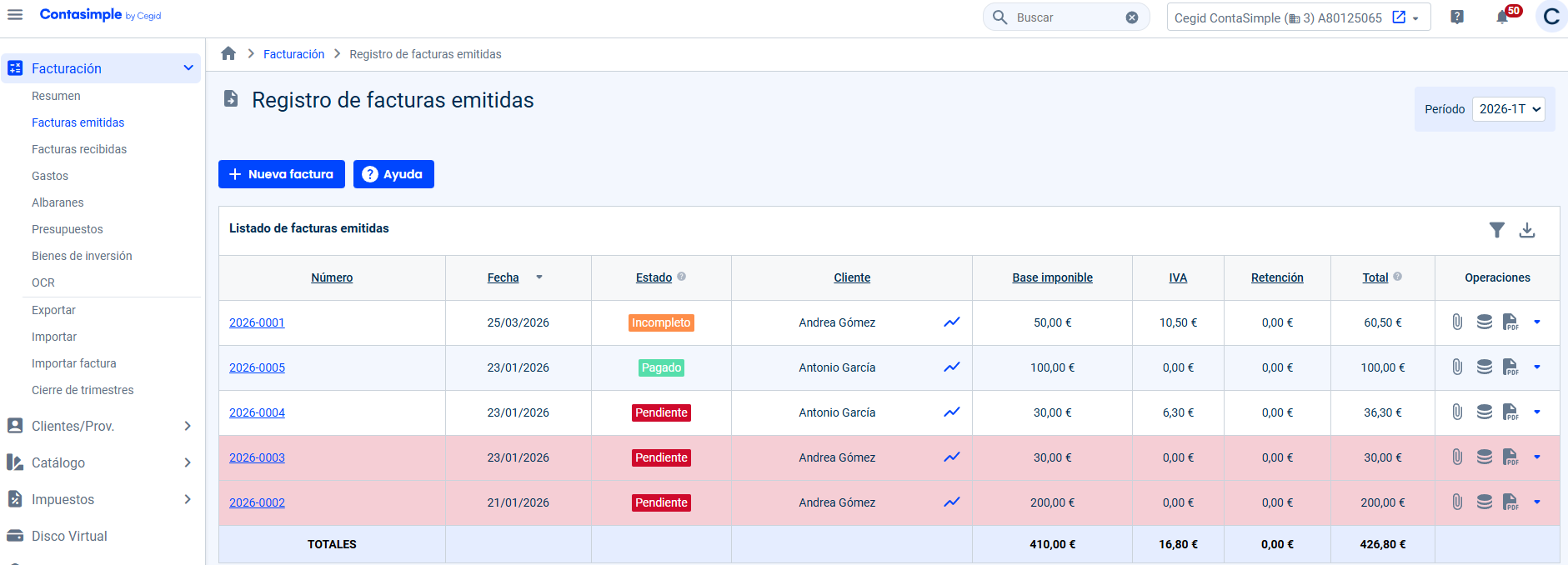Generate PDF for invoice 2026-0004
The height and width of the screenshot is (565, 1568).
click(x=1510, y=412)
